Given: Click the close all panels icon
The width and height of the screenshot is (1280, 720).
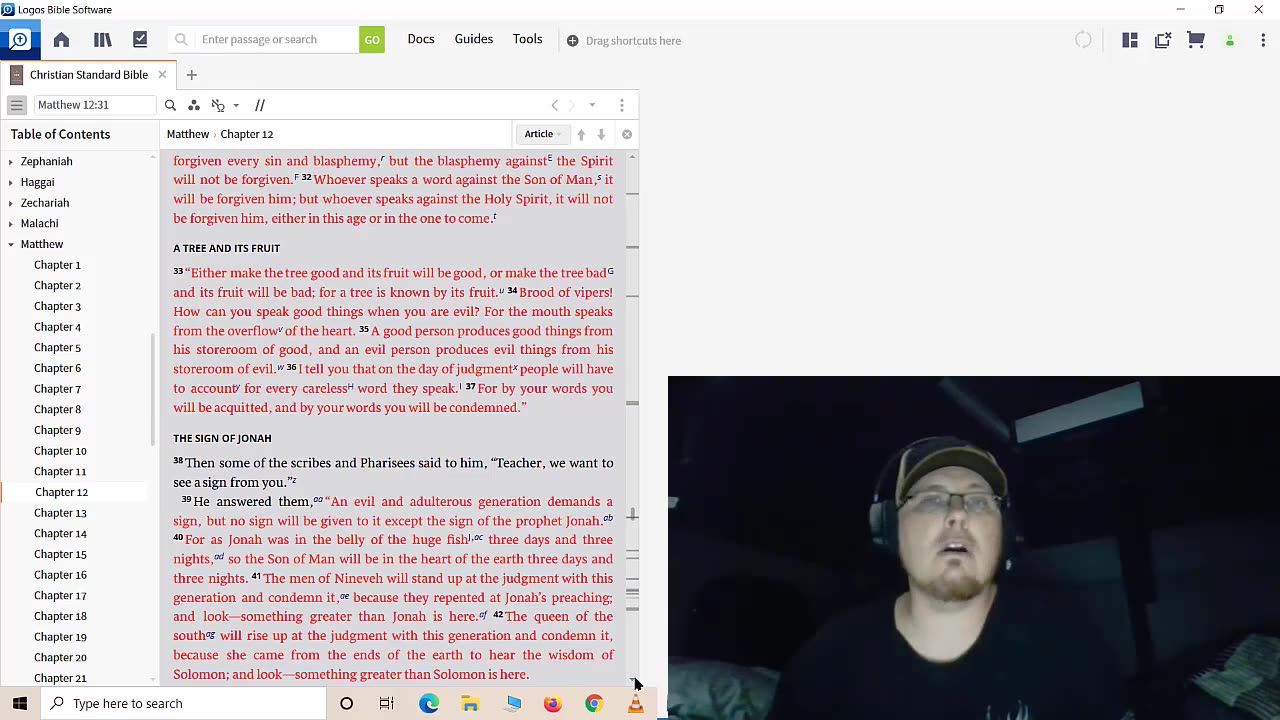Looking at the screenshot, I should click(x=1163, y=40).
